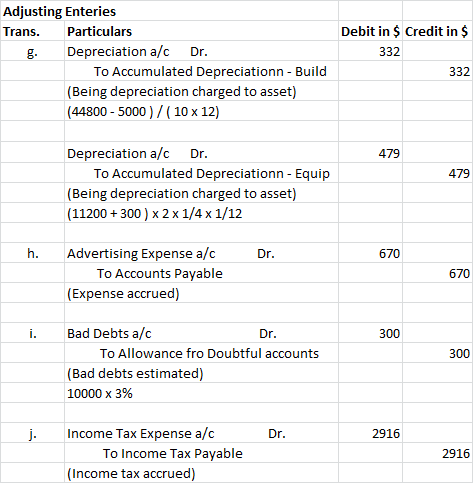The image size is (473, 483).
Task: Select the 'Credit in $' header cell
Action: point(437,31)
